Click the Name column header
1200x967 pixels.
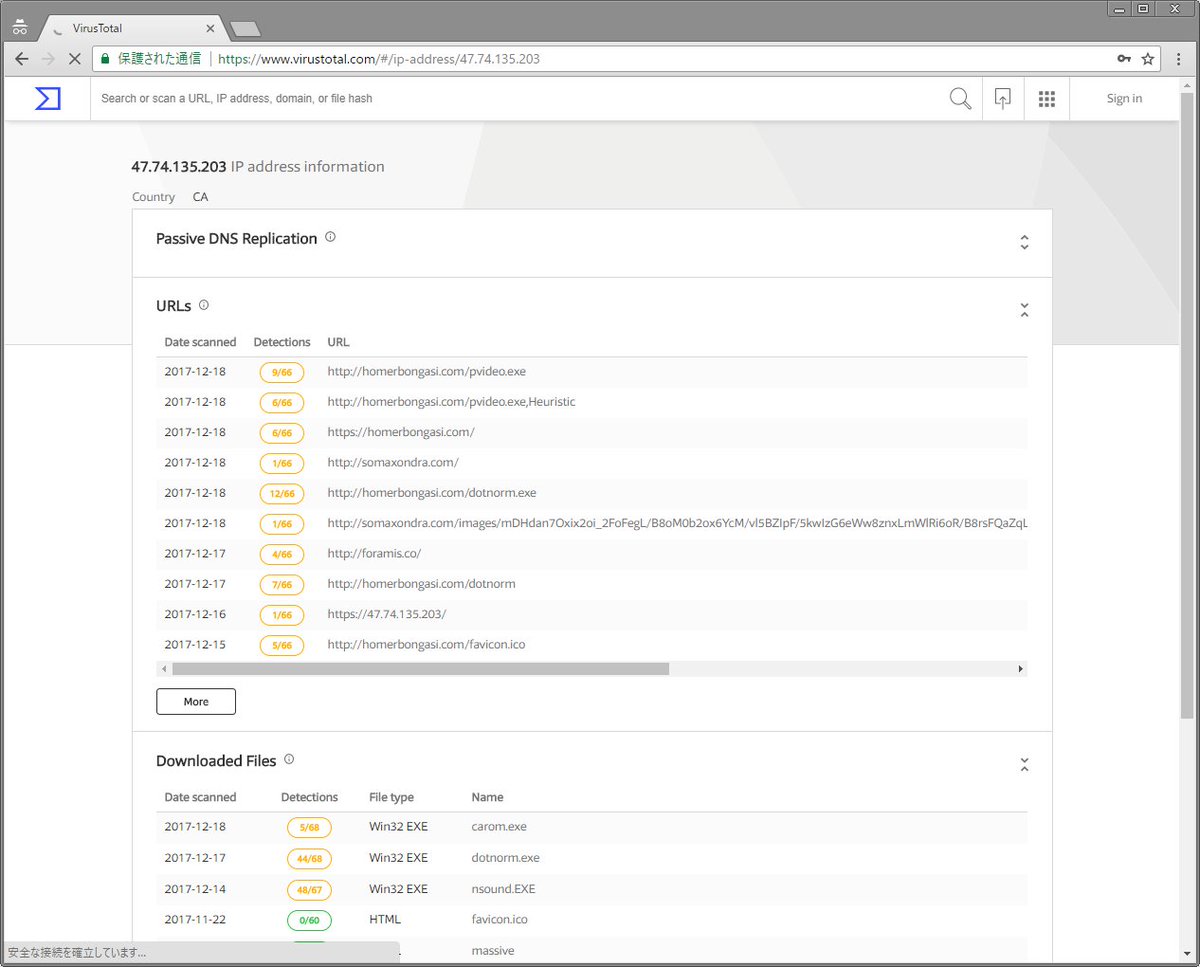[x=487, y=797]
